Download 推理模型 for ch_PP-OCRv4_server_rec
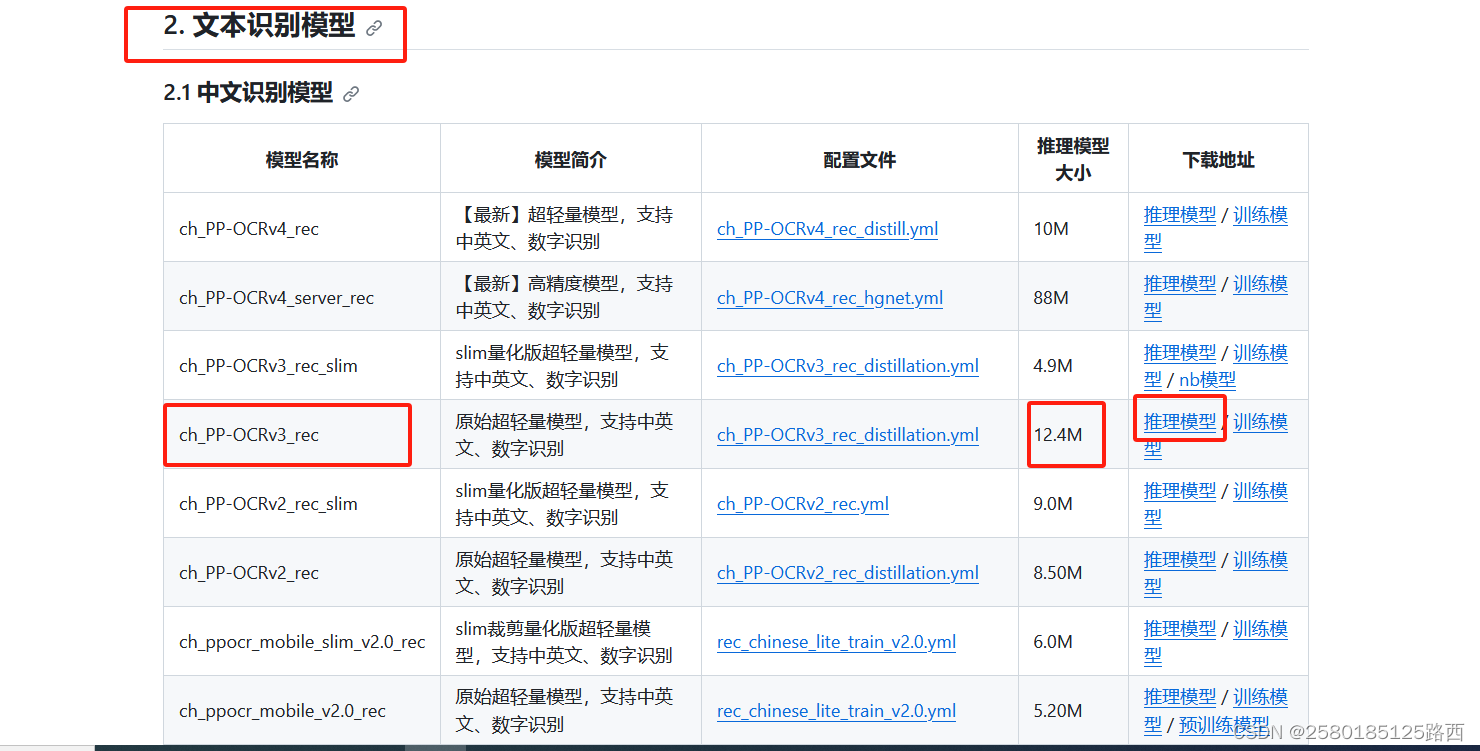 [1180, 284]
